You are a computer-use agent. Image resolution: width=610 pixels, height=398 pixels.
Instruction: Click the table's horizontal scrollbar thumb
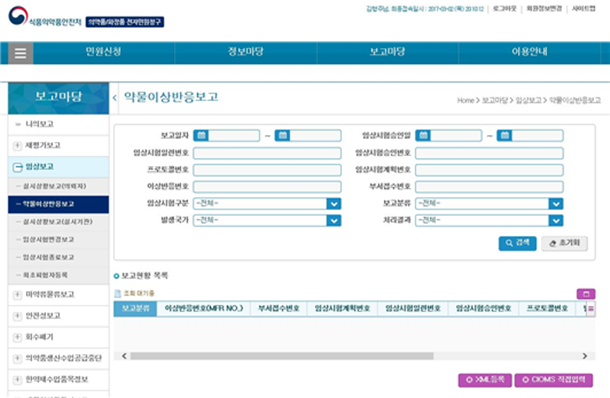(282, 356)
